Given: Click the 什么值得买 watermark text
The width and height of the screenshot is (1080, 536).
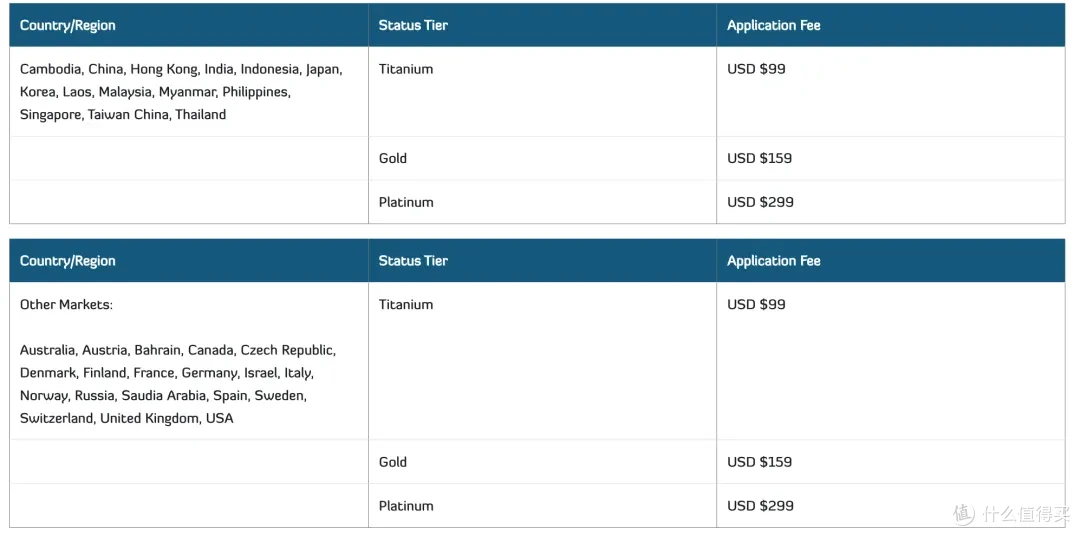Looking at the screenshot, I should [x=1027, y=514].
